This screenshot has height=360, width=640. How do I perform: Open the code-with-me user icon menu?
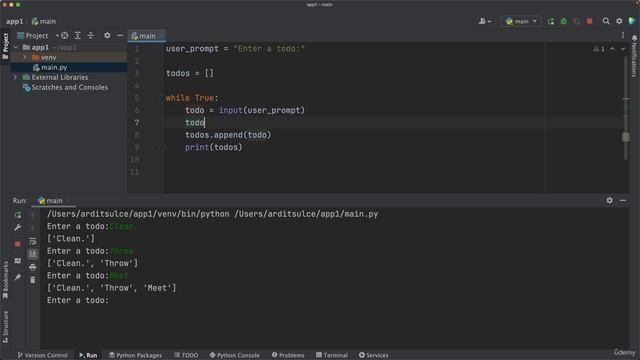coord(485,21)
